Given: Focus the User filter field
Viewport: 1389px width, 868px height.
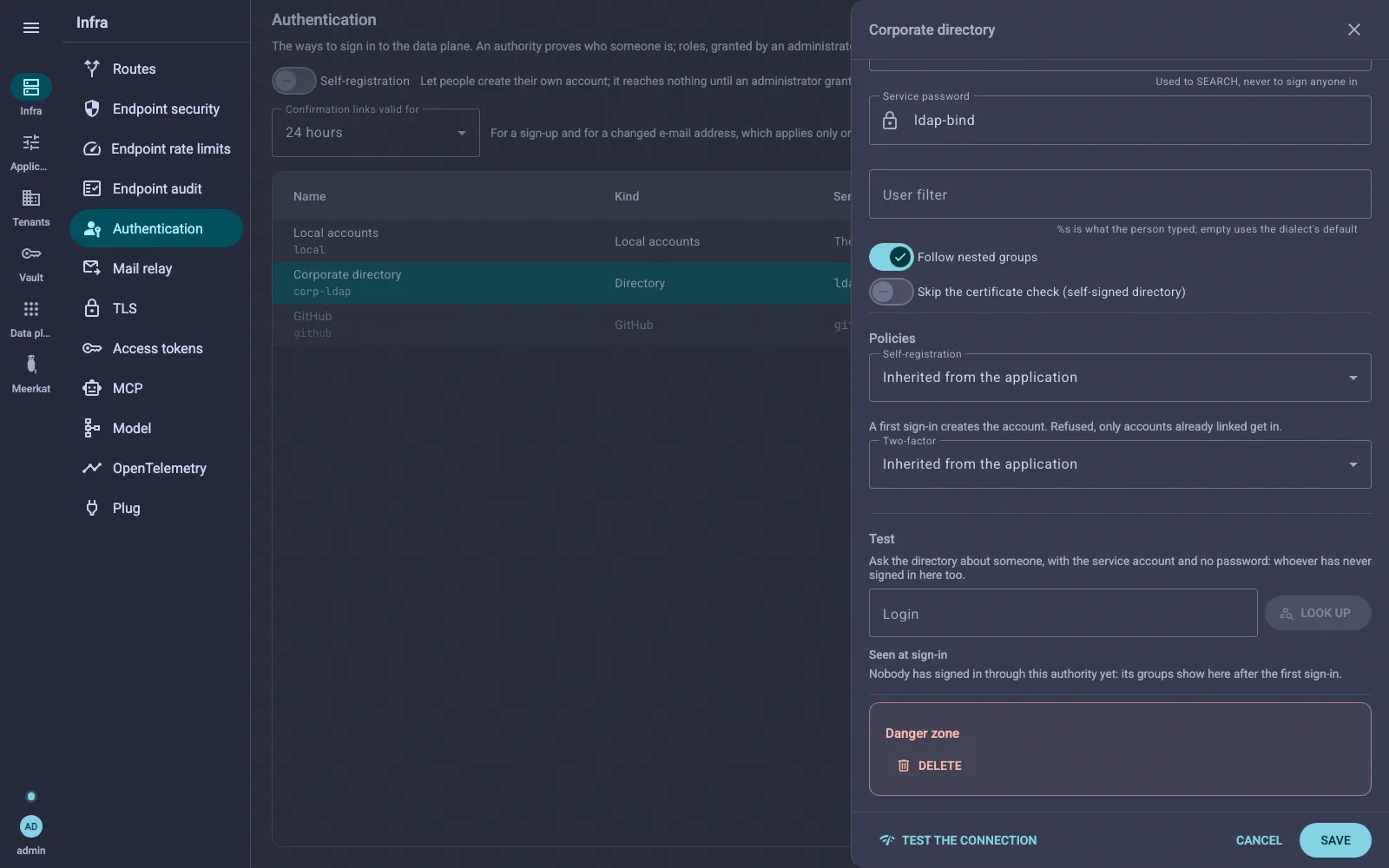Looking at the screenshot, I should point(1120,194).
